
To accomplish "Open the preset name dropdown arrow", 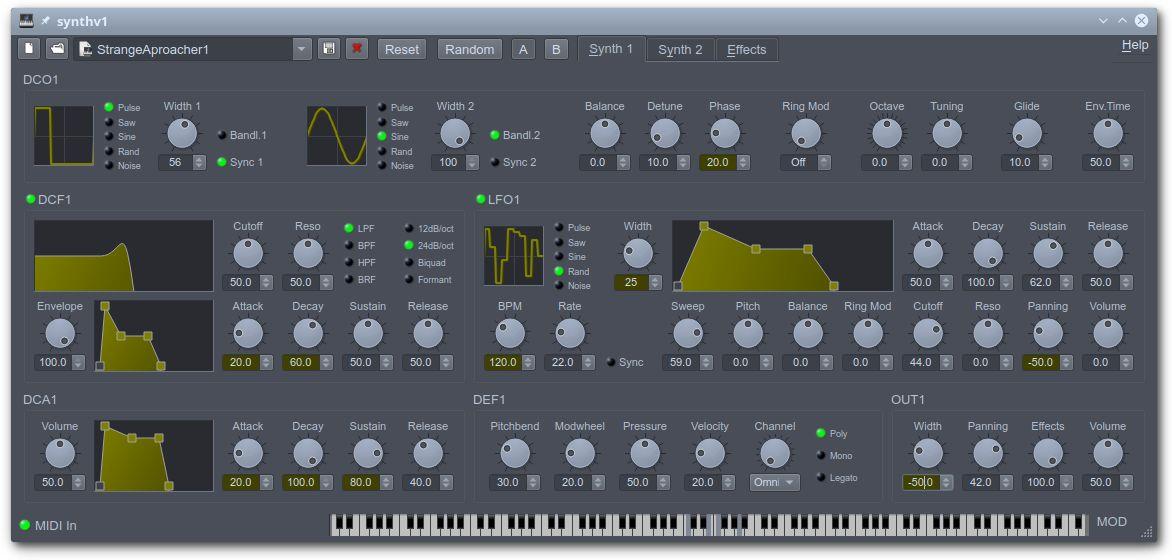I will (x=302, y=49).
